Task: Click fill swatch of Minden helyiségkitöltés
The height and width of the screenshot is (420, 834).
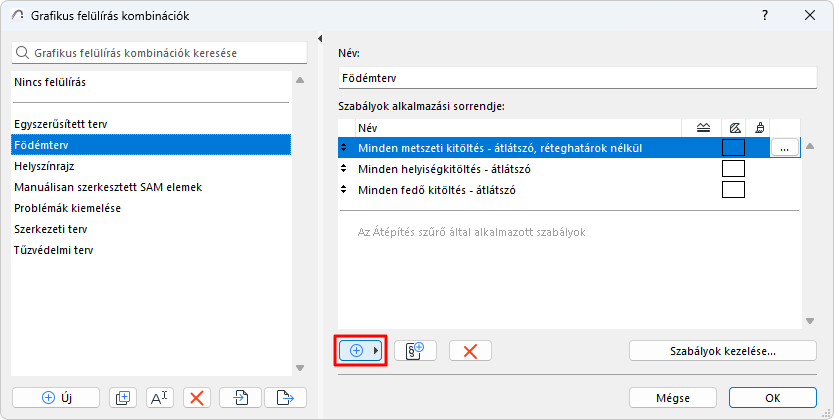Action: pyautogui.click(x=733, y=169)
